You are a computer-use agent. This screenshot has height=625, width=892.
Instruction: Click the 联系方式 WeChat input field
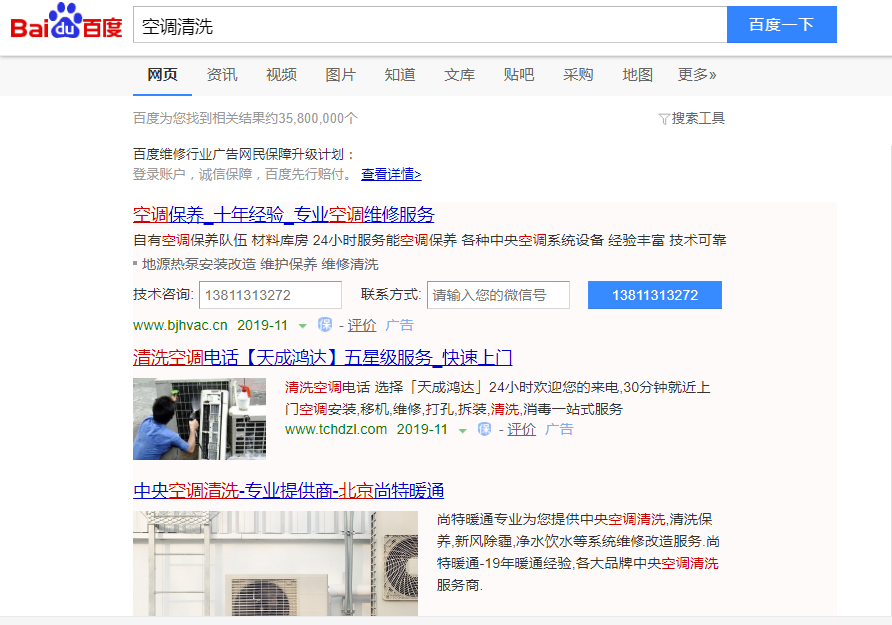498,295
